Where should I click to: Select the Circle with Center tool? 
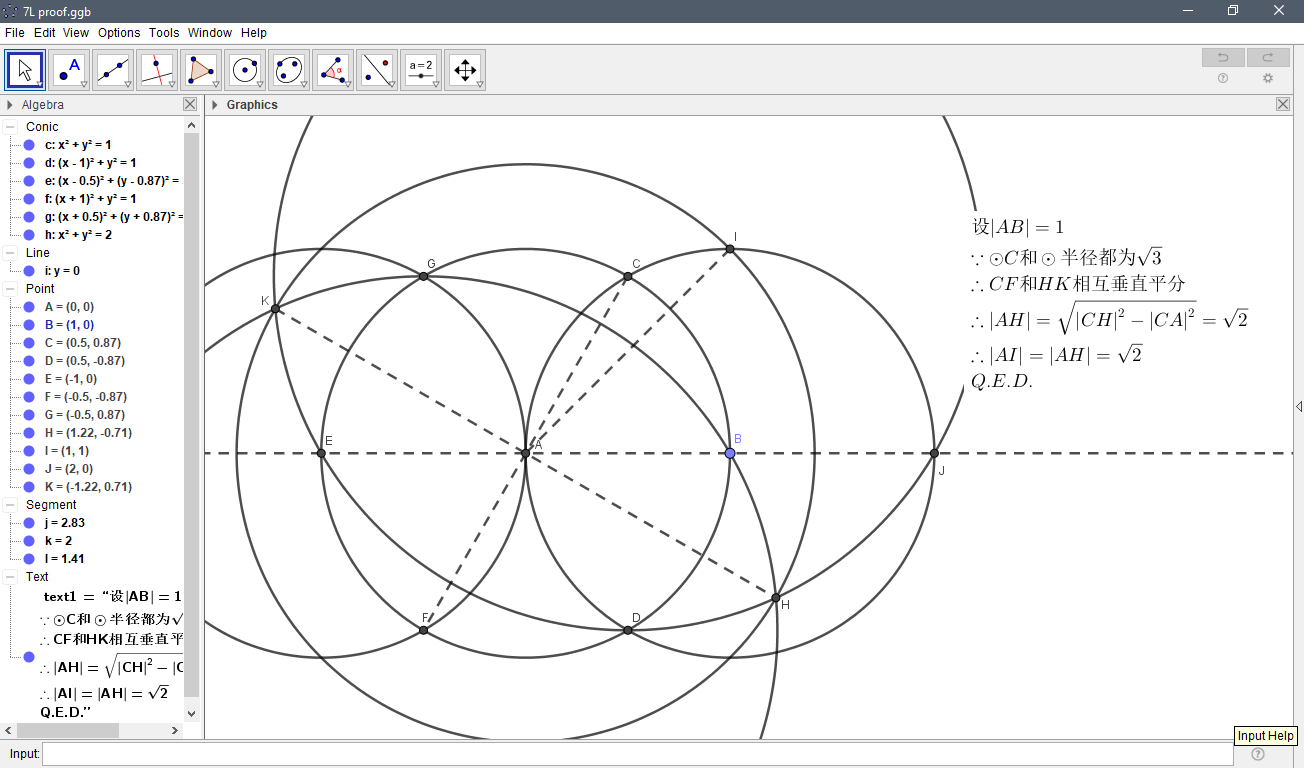245,70
